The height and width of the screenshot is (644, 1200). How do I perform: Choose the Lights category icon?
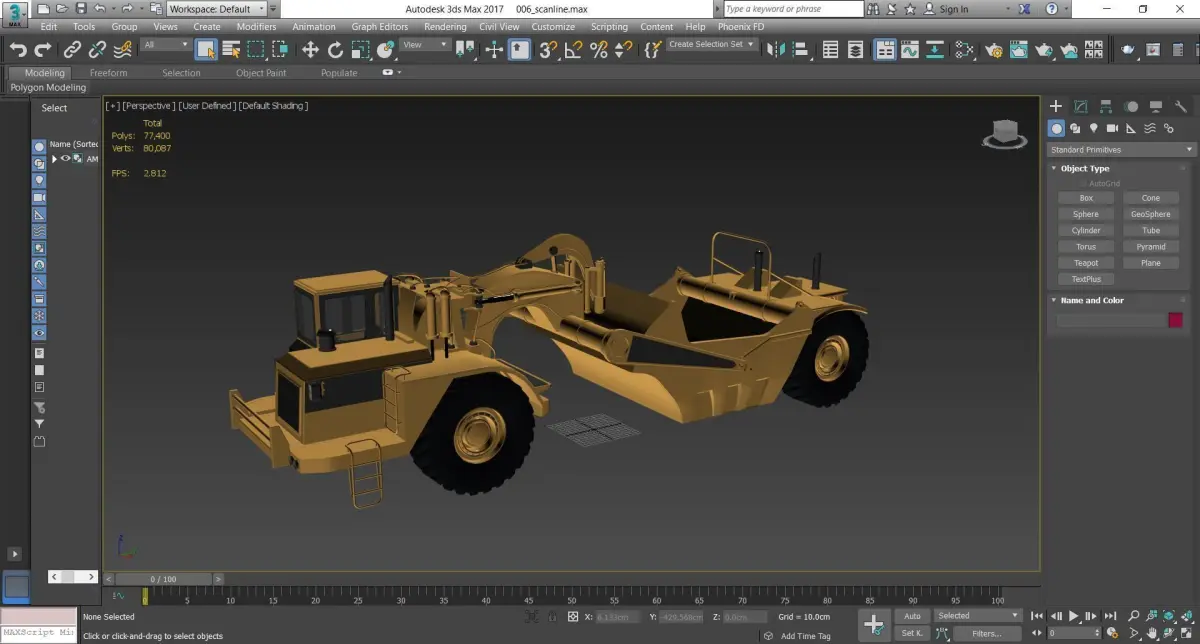(x=1094, y=128)
